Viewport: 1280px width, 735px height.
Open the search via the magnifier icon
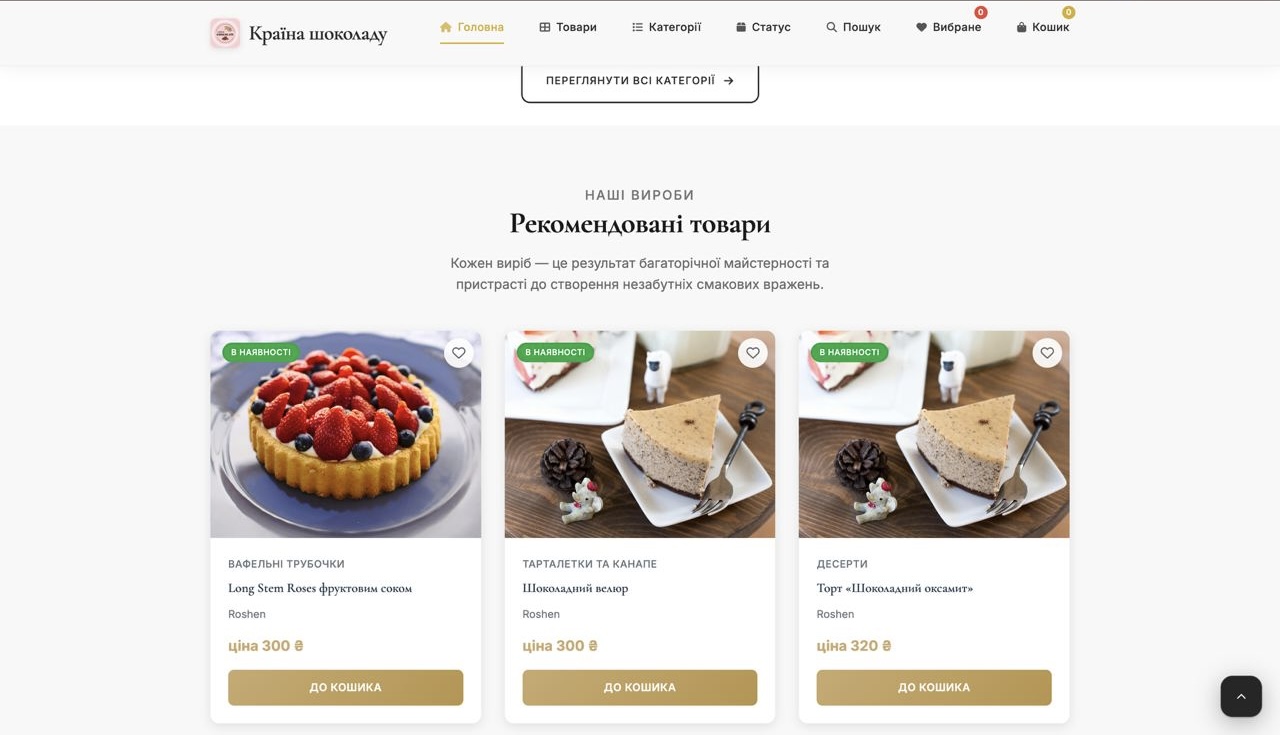pos(831,27)
